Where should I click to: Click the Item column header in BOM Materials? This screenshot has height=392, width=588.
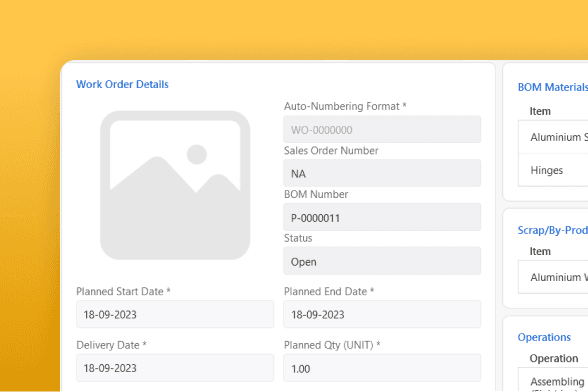(x=540, y=111)
